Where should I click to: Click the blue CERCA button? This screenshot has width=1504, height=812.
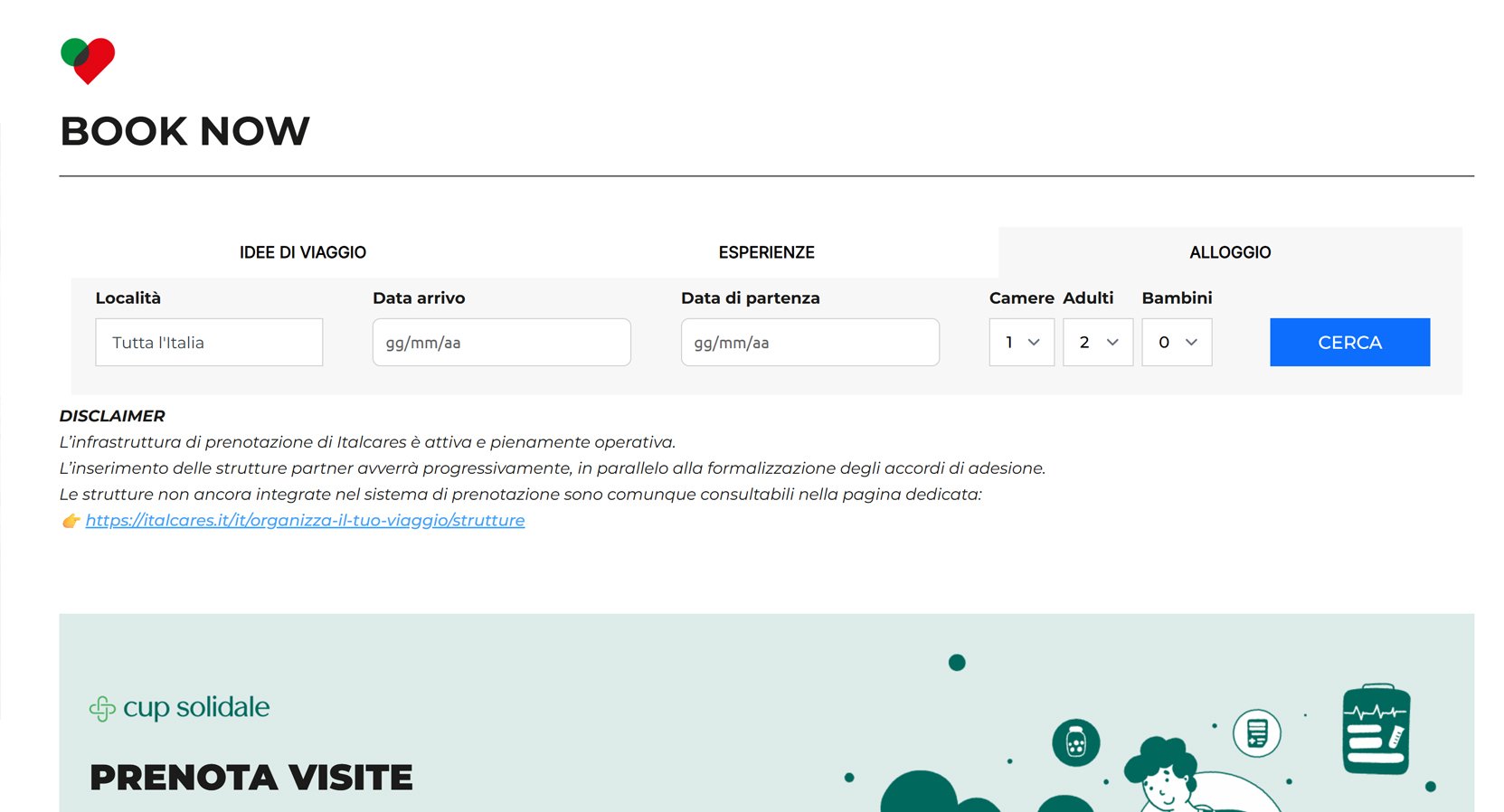pos(1349,342)
